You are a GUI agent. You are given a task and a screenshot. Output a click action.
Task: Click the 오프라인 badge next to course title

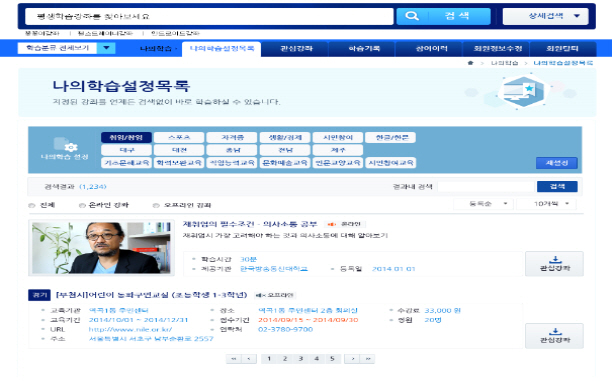(x=274, y=295)
